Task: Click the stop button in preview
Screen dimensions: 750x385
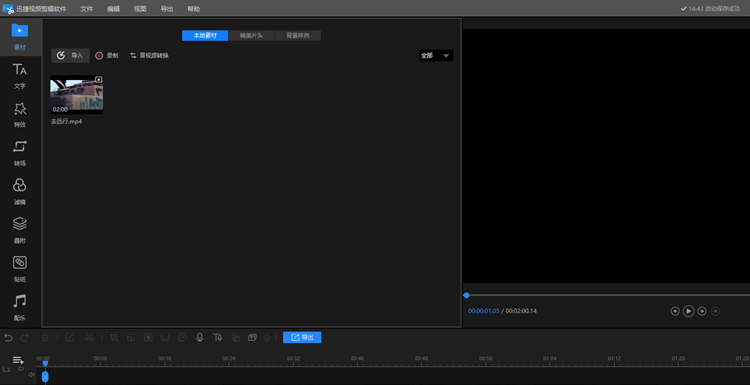Action: pos(715,311)
